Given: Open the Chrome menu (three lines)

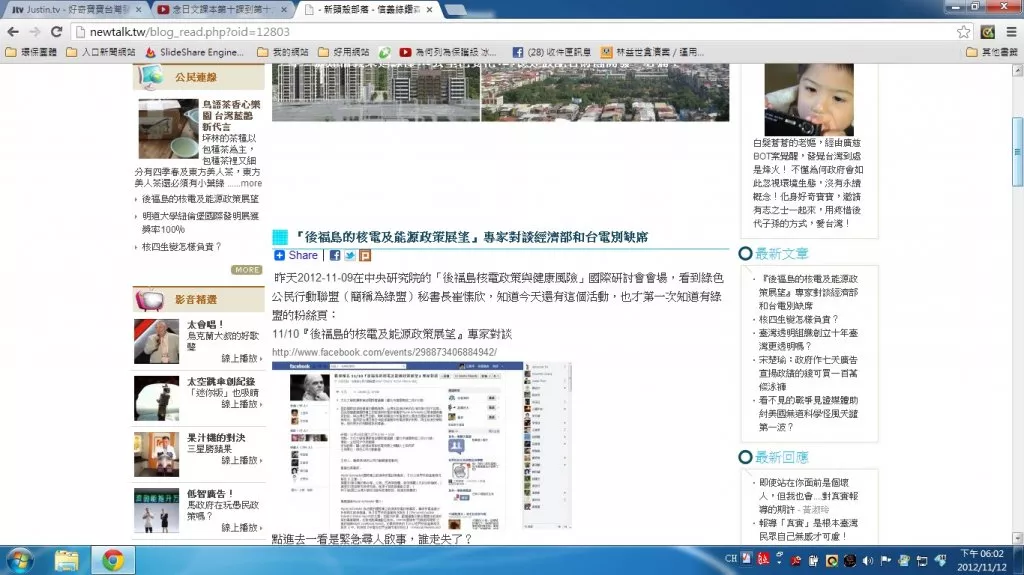Looking at the screenshot, I should click(x=1011, y=31).
